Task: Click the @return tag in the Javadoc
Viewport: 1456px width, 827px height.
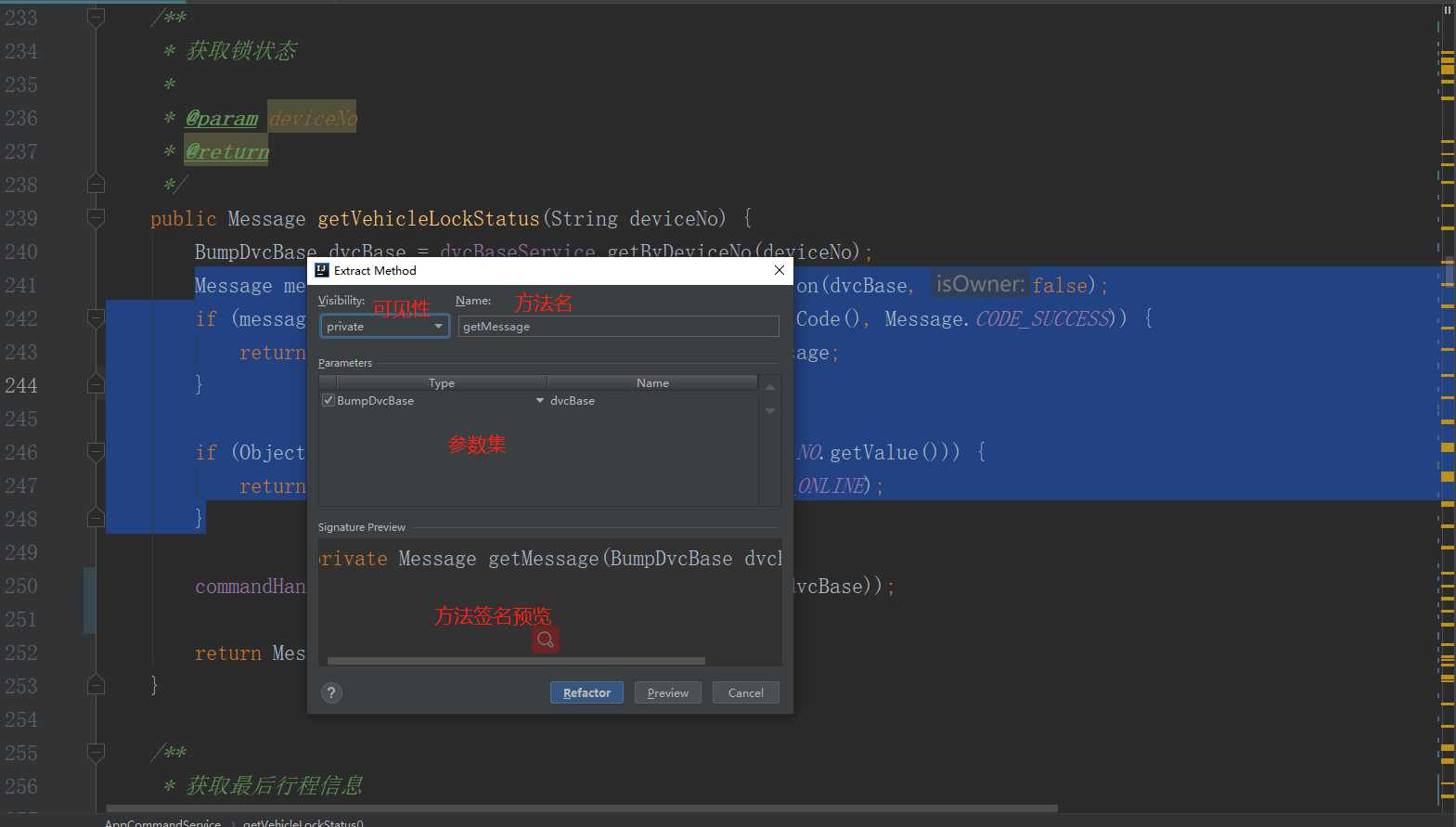Action: point(227,151)
